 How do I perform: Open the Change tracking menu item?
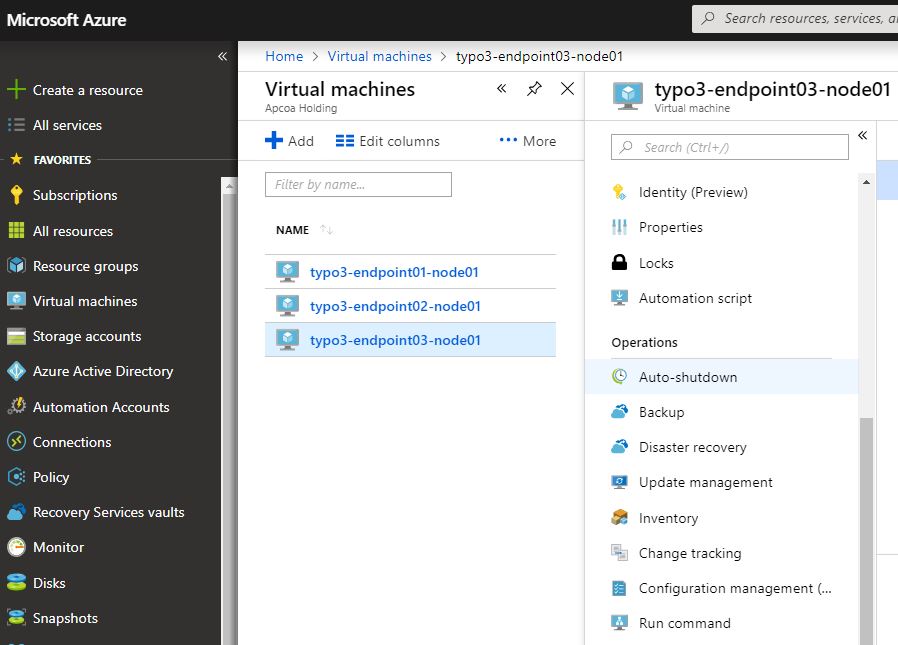tap(722, 553)
